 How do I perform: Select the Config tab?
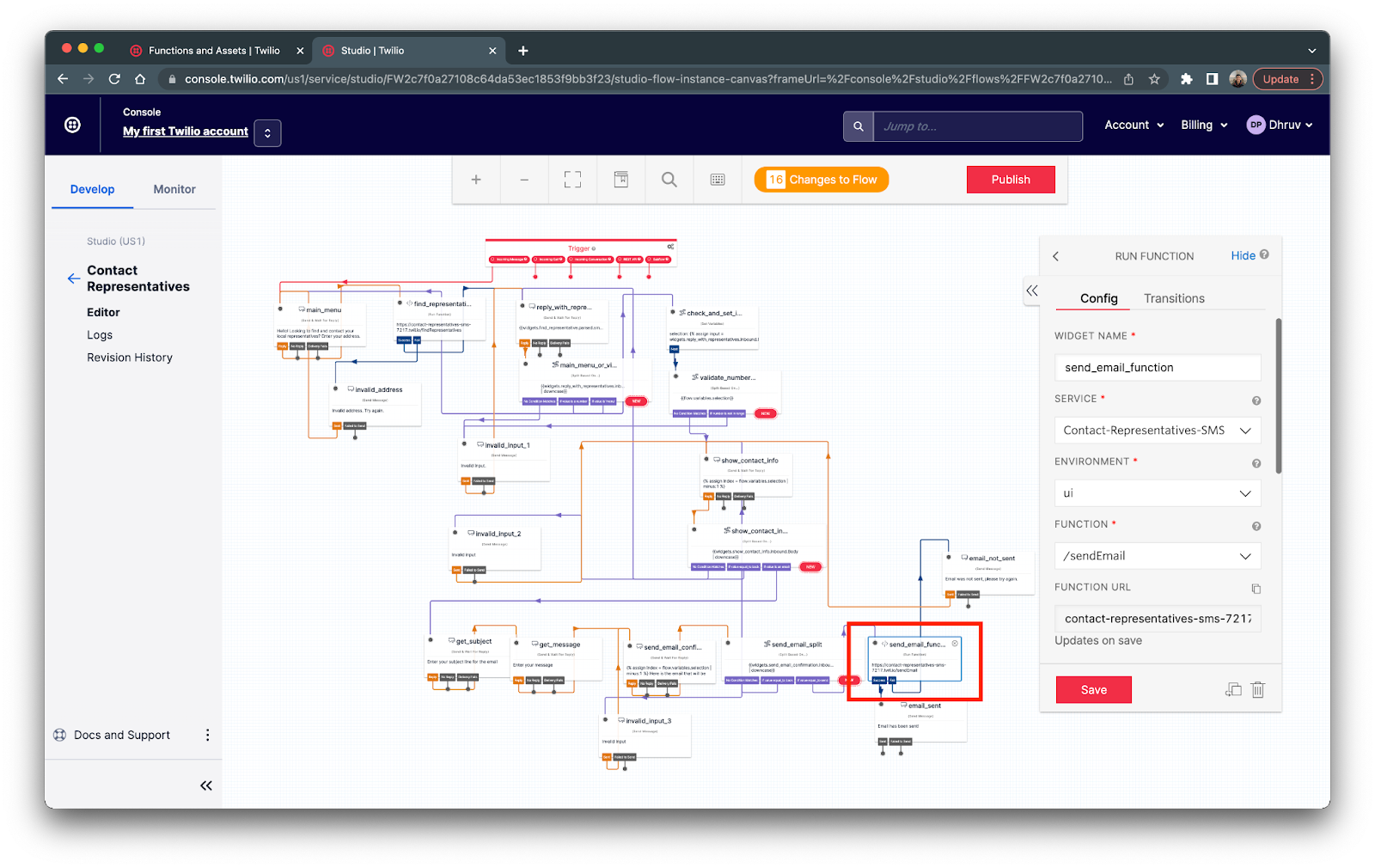(x=1099, y=298)
